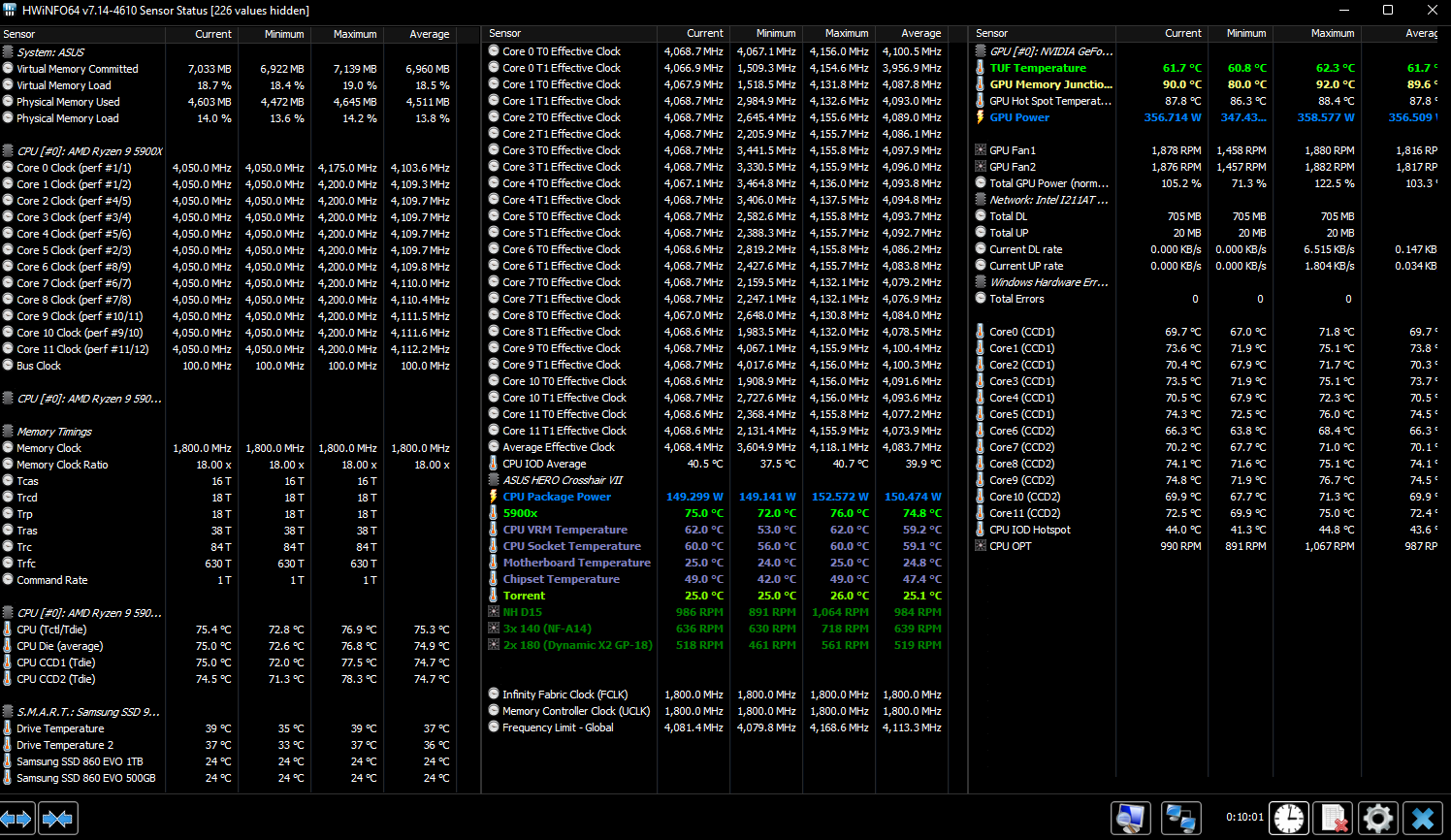Select the ASUS HERO Crosshair VII heading

tap(563, 480)
